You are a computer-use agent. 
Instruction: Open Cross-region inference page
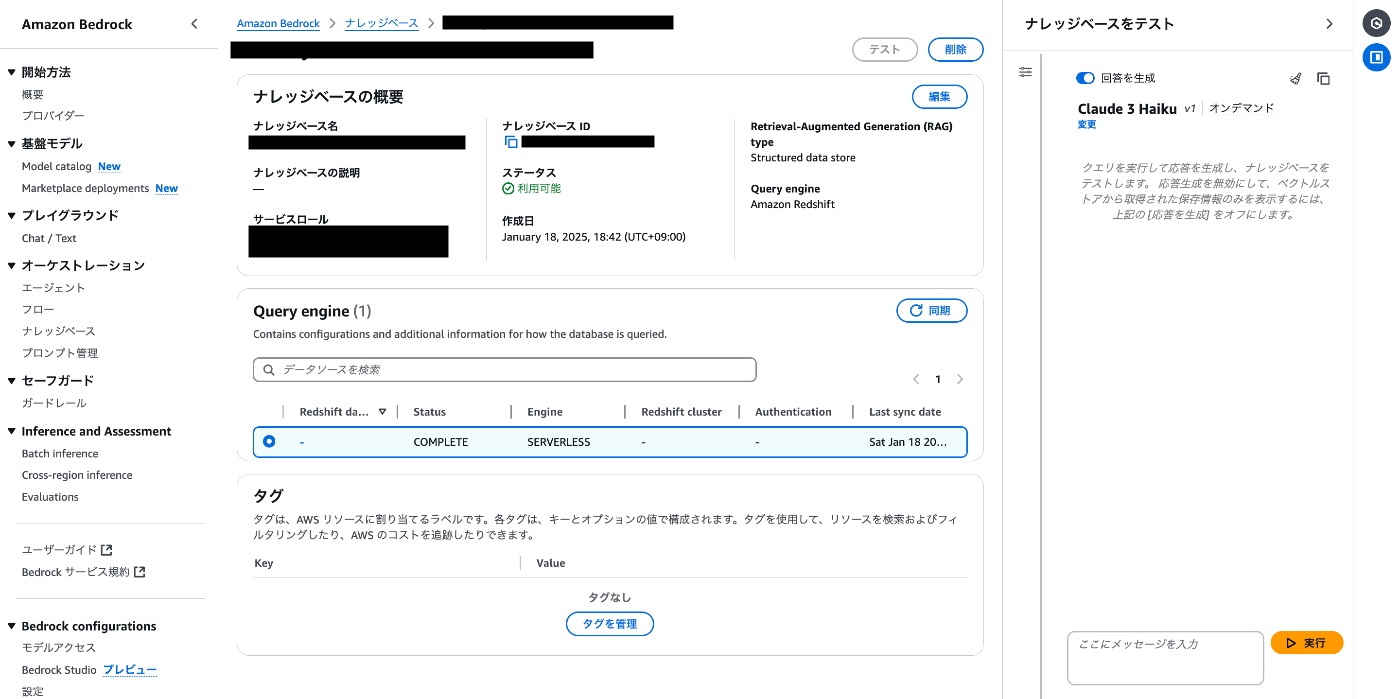click(77, 475)
